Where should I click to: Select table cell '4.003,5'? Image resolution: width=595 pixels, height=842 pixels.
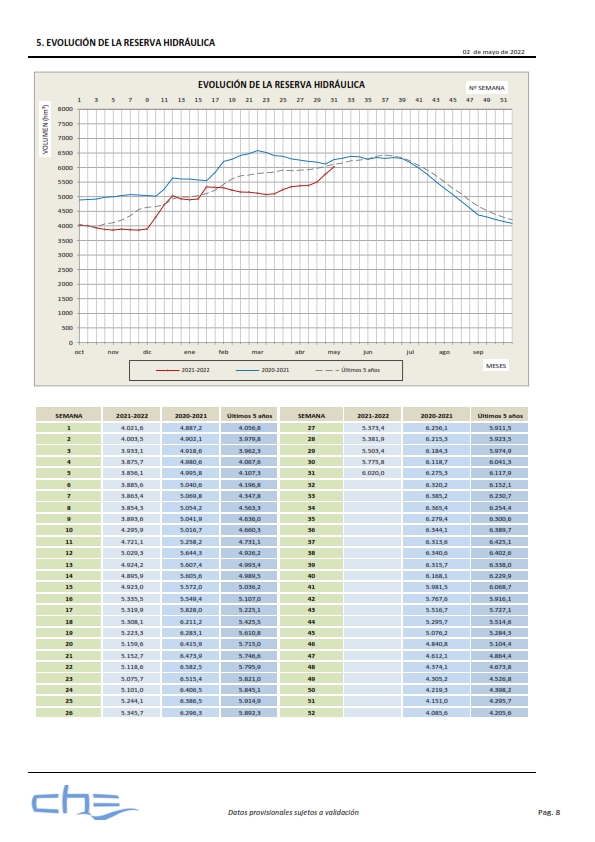(x=132, y=439)
